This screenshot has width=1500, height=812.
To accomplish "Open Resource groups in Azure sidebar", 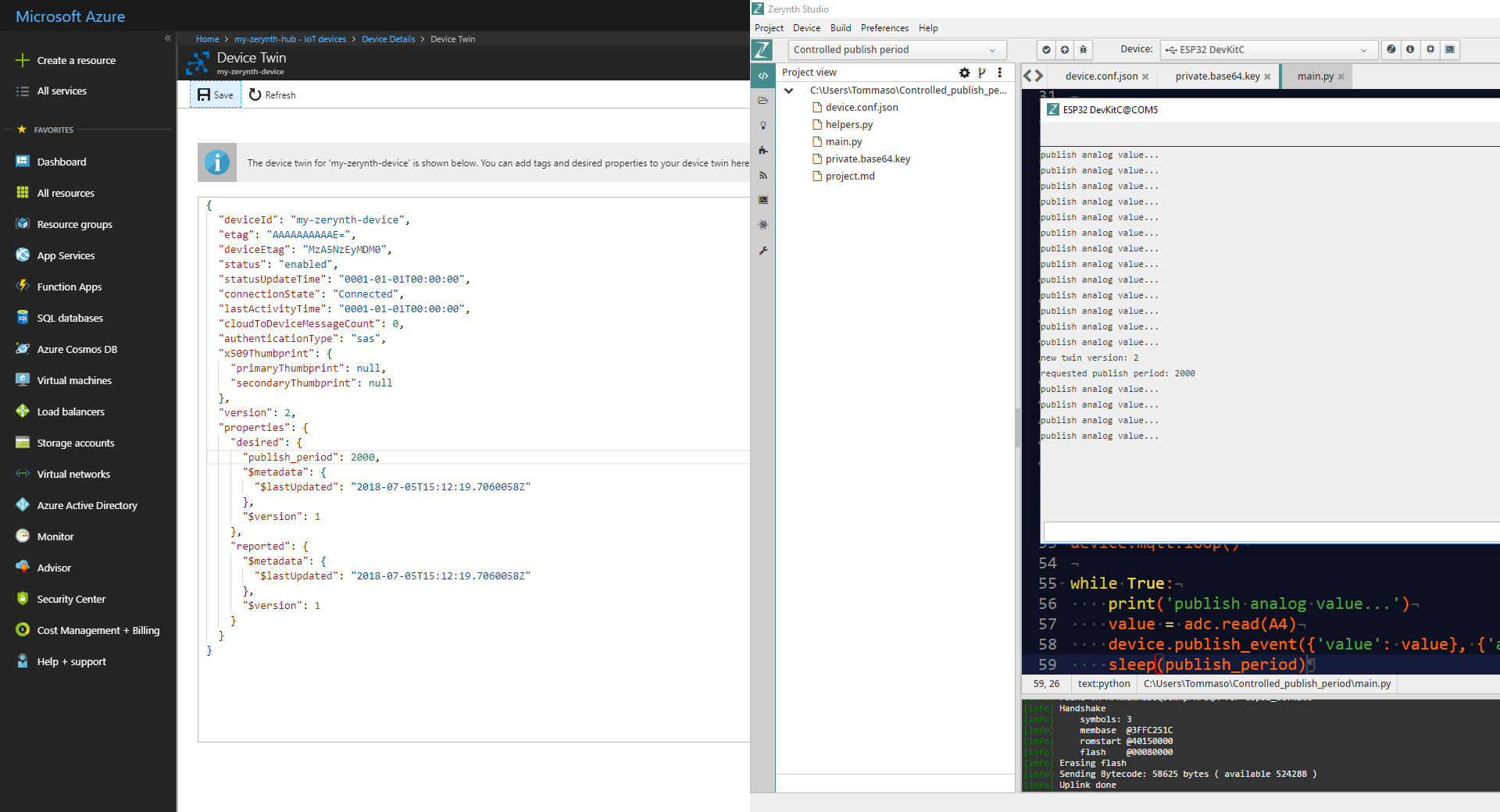I will click(74, 225).
